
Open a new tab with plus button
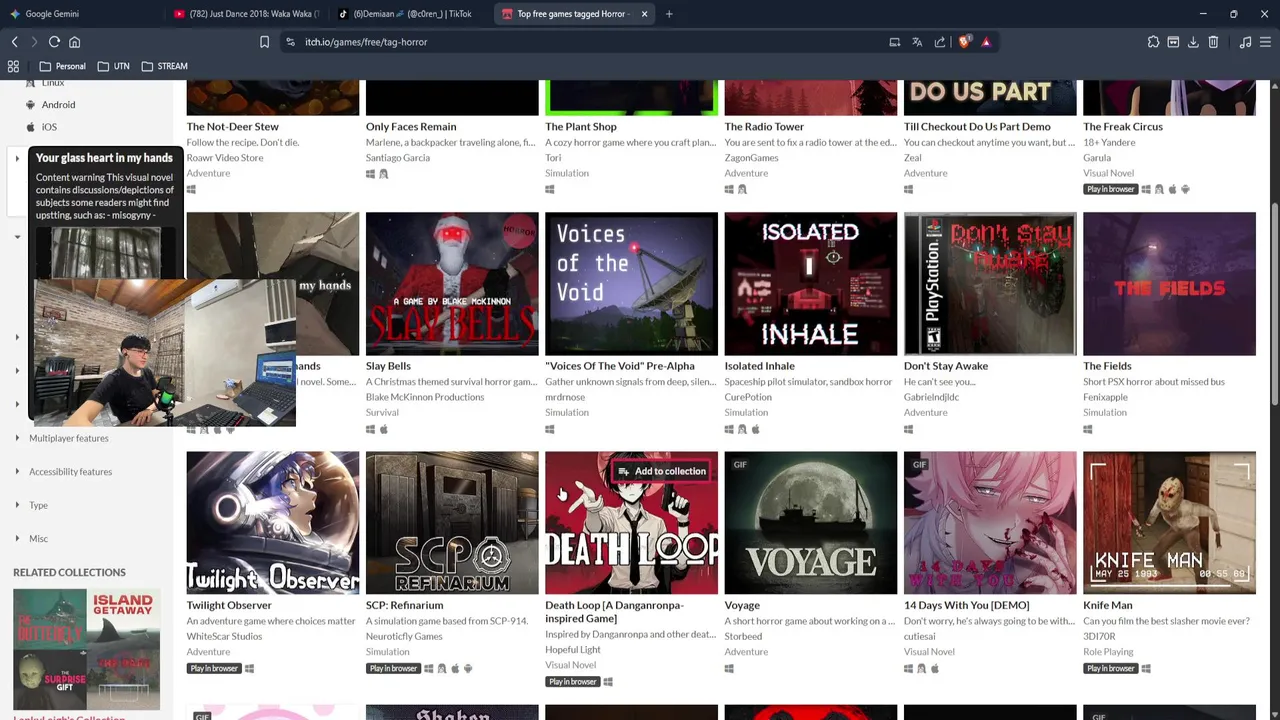[x=669, y=14]
